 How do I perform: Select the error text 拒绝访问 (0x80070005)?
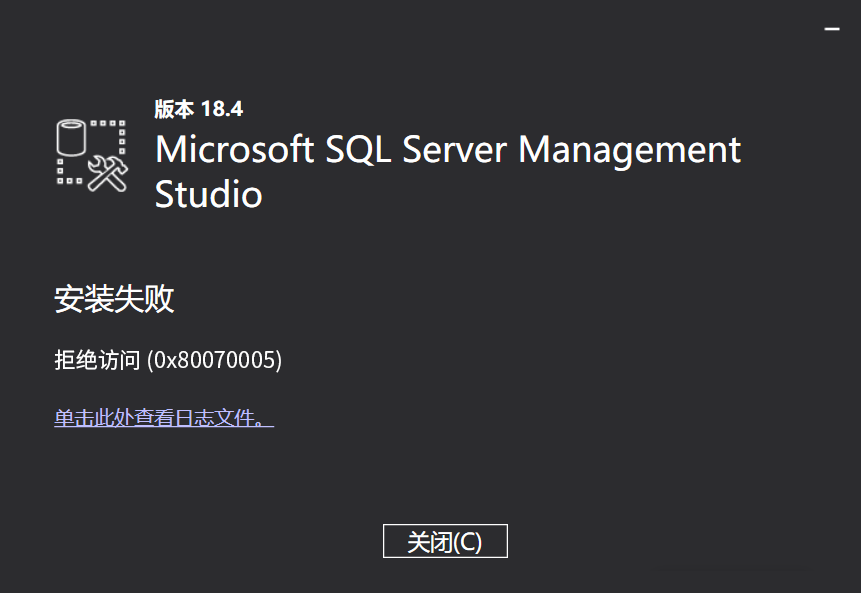[x=168, y=360]
